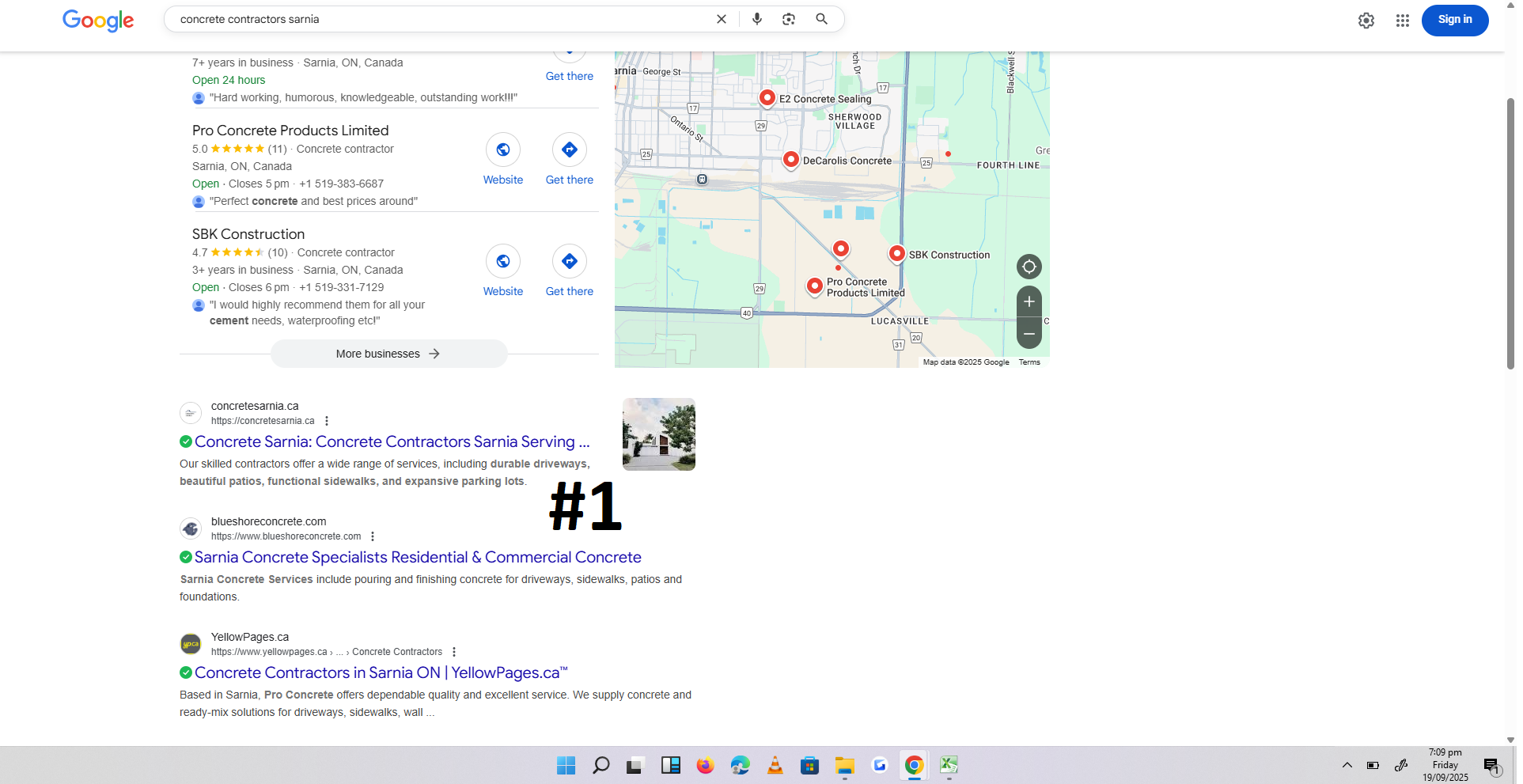
Task: Open Pro Concrete Products website icon
Action: 503,150
